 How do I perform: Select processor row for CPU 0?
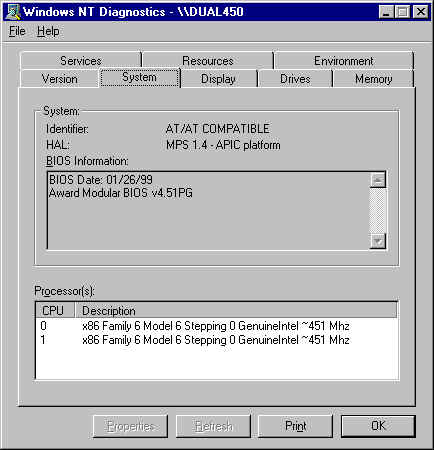pos(217,326)
